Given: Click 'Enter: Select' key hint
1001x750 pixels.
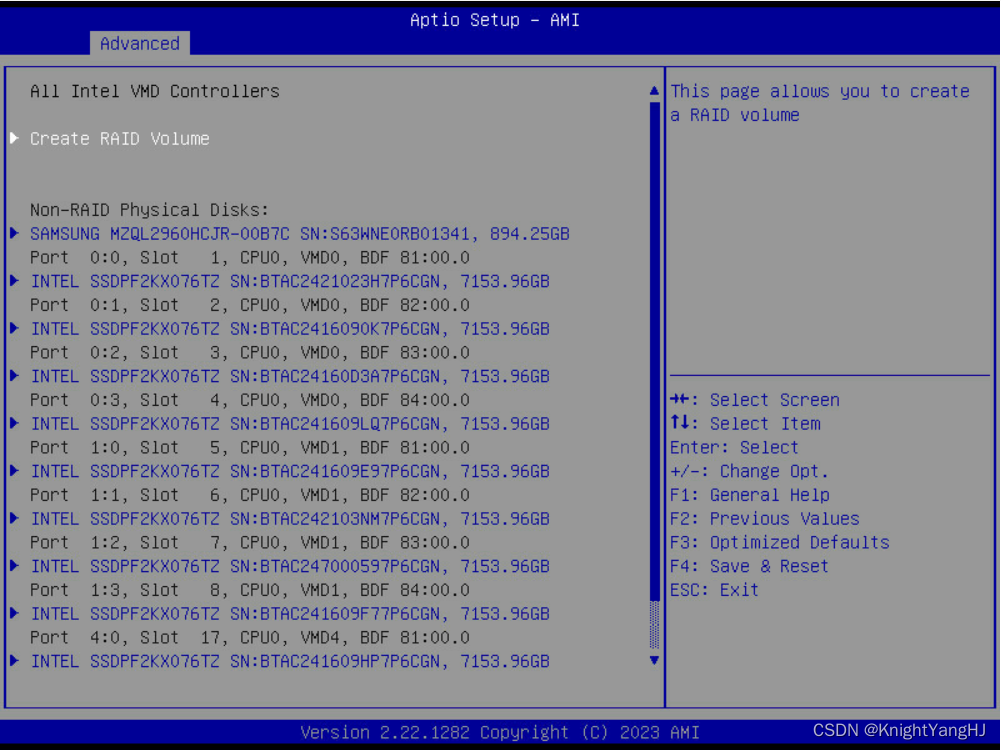Looking at the screenshot, I should point(734,447).
